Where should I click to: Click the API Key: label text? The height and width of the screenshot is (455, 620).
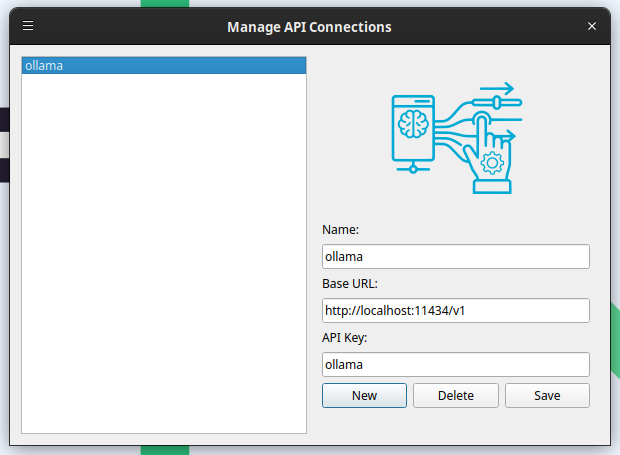[344, 338]
